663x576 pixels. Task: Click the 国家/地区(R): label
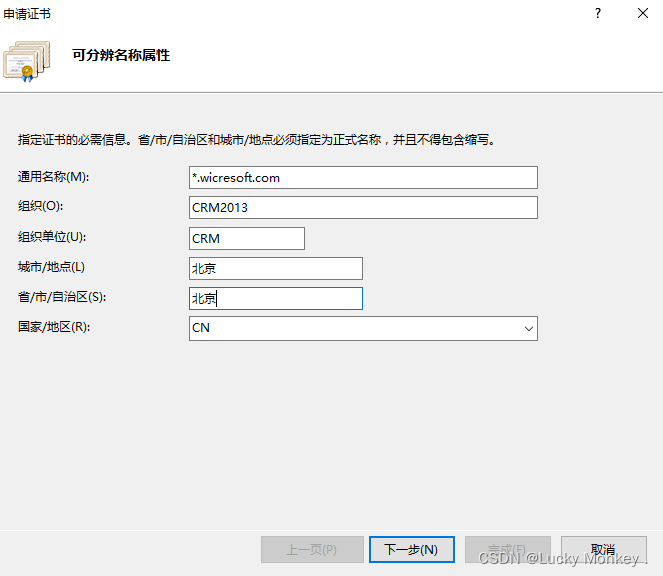pos(54,327)
